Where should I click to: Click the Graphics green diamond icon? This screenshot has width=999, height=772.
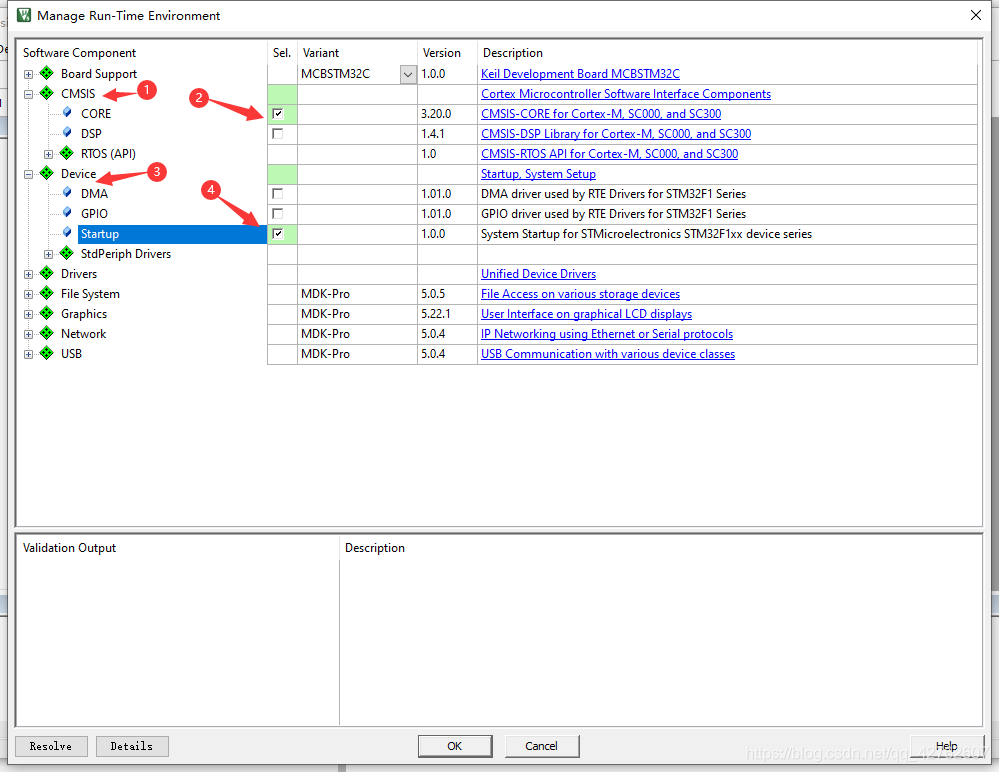(x=47, y=313)
